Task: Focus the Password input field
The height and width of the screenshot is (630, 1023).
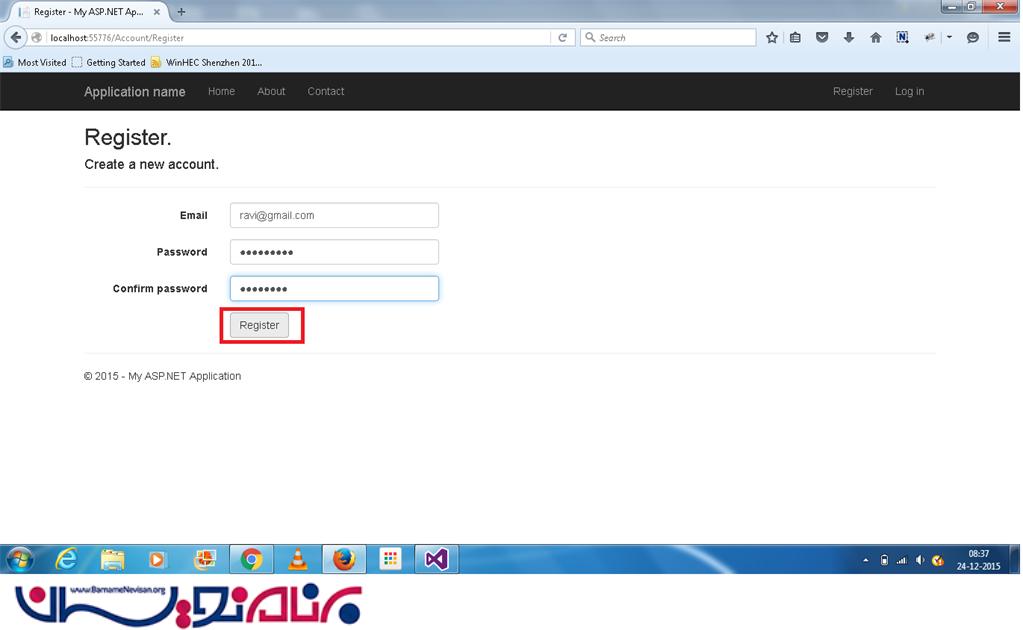Action: tap(334, 252)
